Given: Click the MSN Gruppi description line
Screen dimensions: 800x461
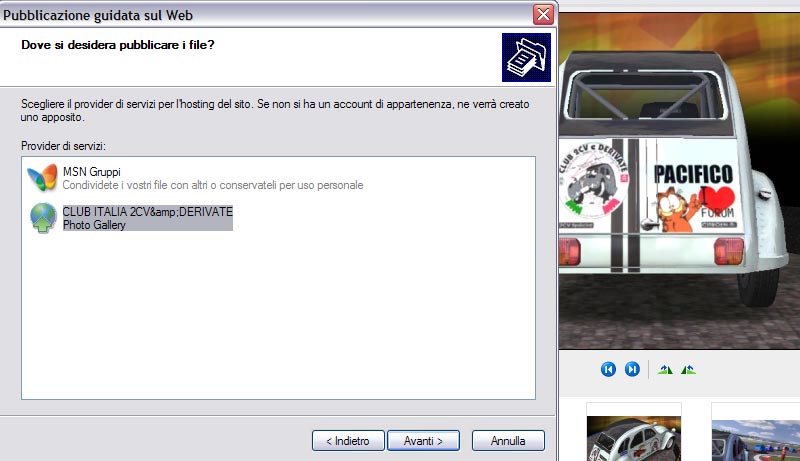Looking at the screenshot, I should [x=213, y=185].
